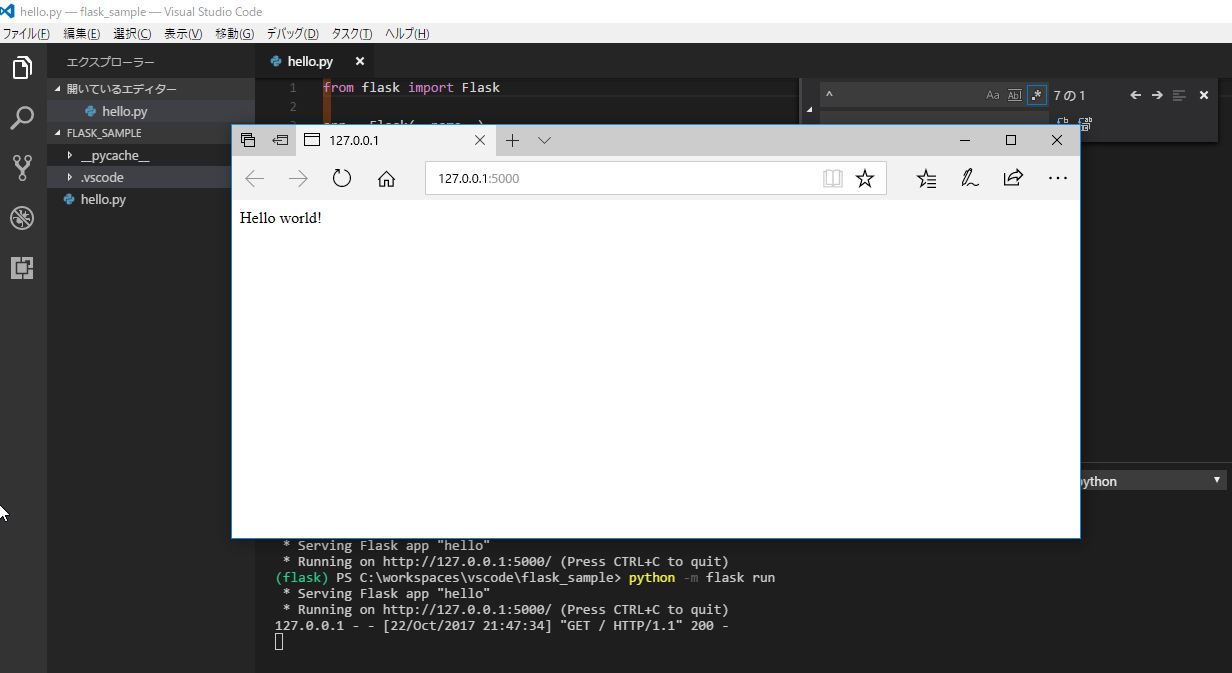1232x673 pixels.
Task: Open the Search view in activity bar
Action: (x=22, y=119)
